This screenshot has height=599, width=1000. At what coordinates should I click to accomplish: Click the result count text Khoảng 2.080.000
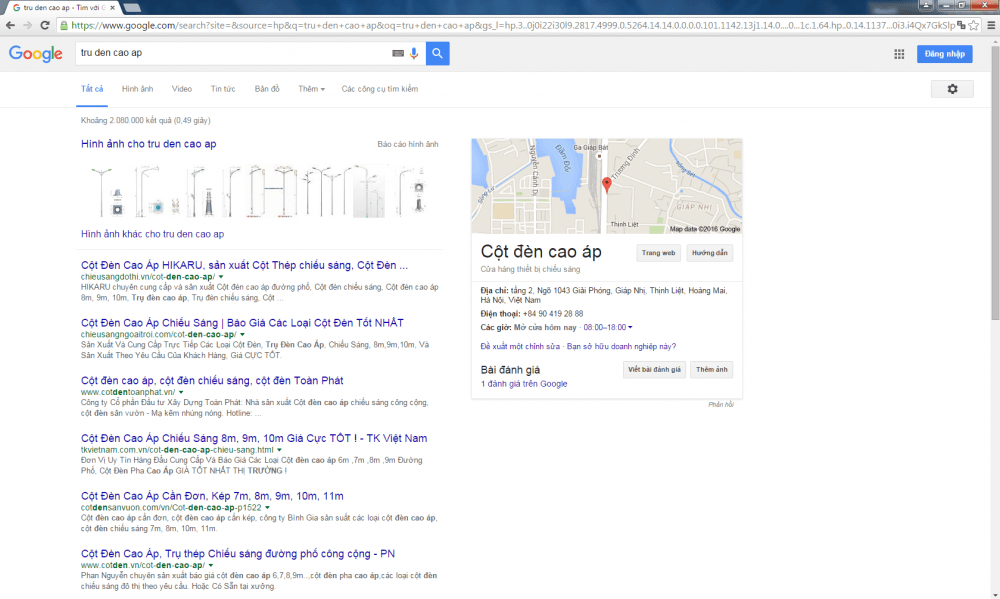145,121
